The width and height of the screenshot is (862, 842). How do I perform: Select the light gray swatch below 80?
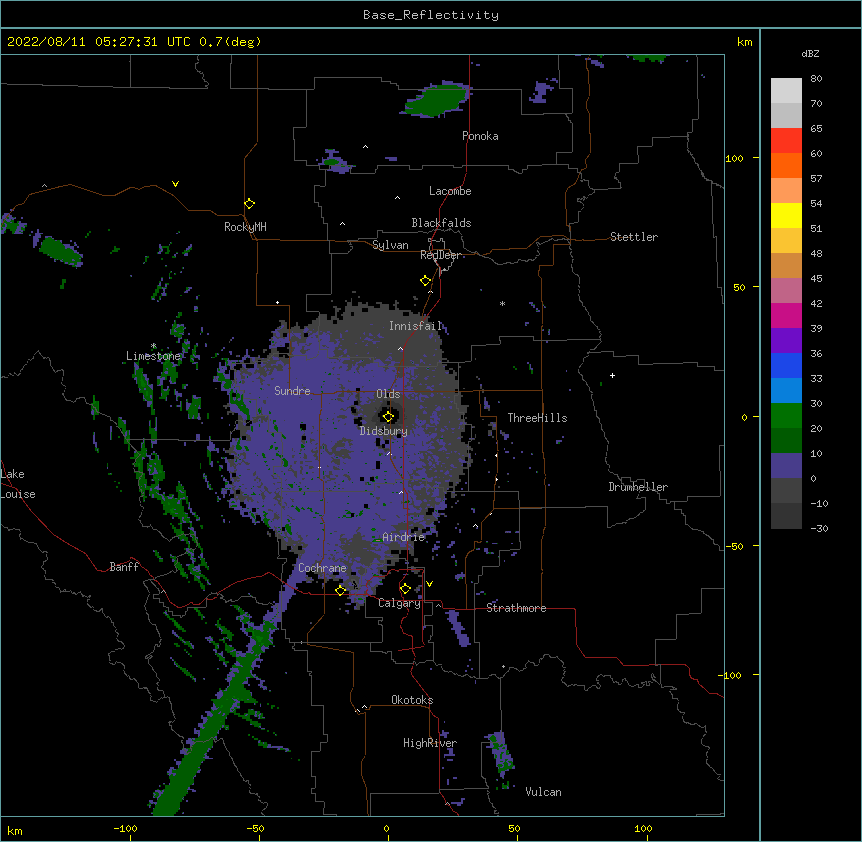pyautogui.click(x=786, y=91)
